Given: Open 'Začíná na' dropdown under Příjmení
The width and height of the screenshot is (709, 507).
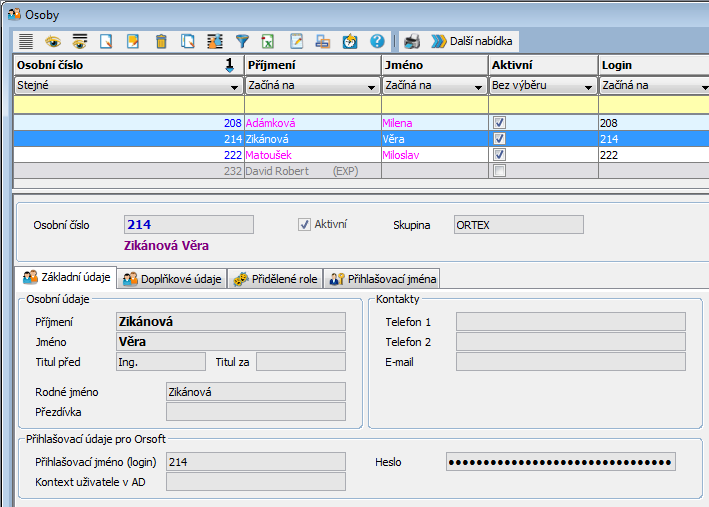Looking at the screenshot, I should [372, 87].
